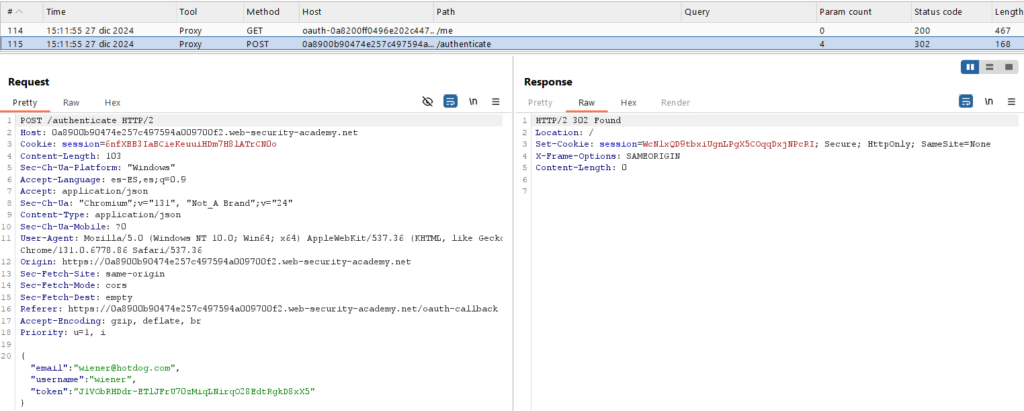Screen dimensions: 1024x411
Task: Click the Accept-Encoding gzip header line
Action: [110, 320]
